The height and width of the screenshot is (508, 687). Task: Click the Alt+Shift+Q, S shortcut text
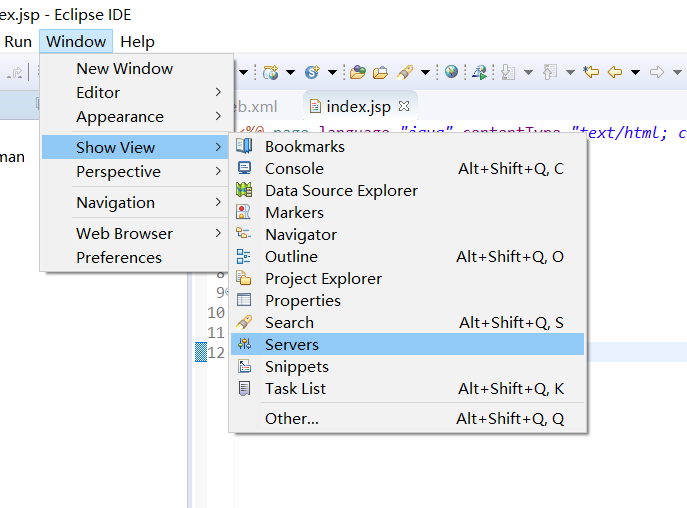[511, 323]
